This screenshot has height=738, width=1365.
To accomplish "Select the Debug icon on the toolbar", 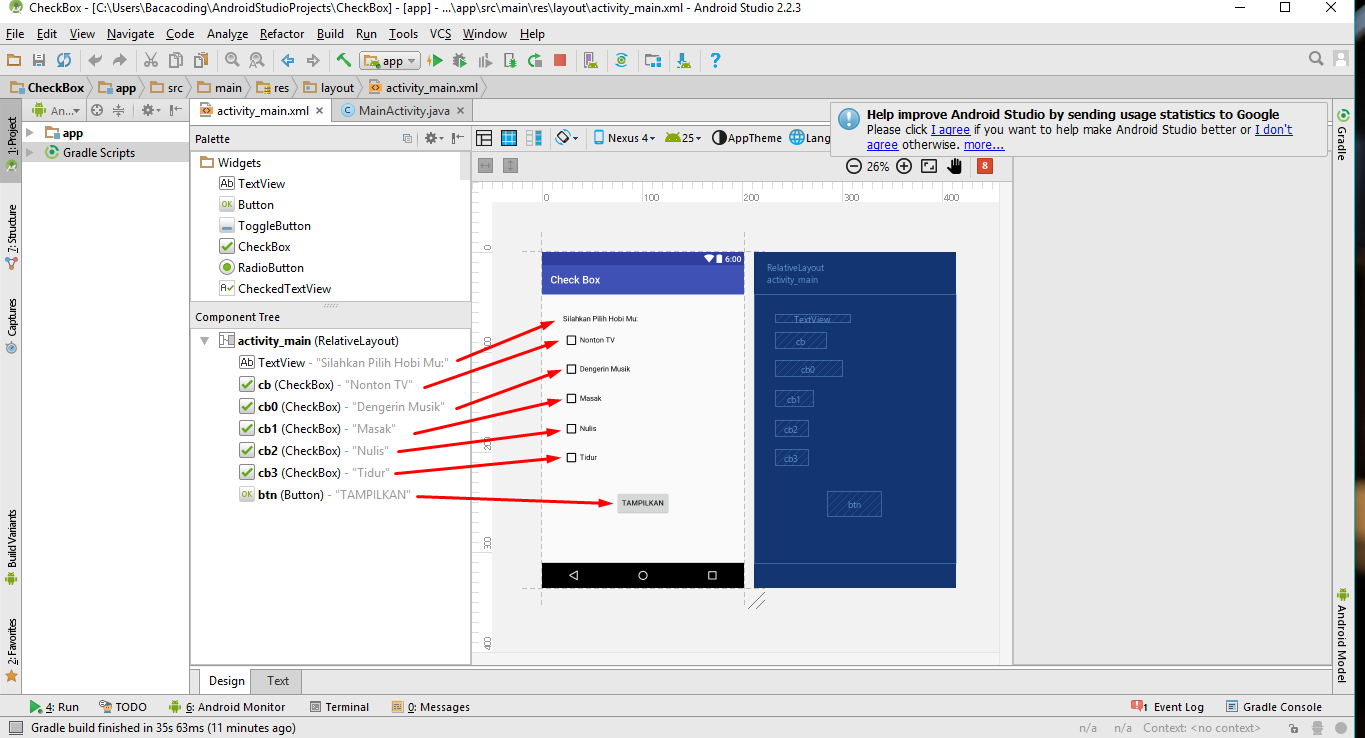I will tap(459, 60).
